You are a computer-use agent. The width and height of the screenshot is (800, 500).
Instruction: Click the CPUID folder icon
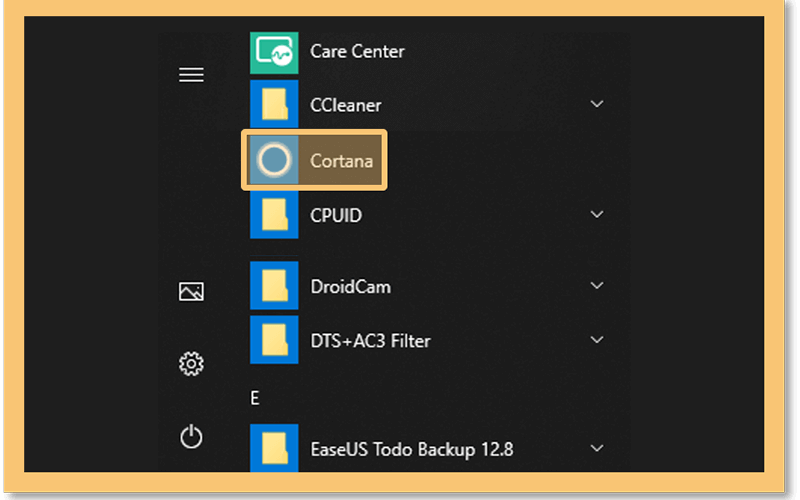click(x=274, y=214)
